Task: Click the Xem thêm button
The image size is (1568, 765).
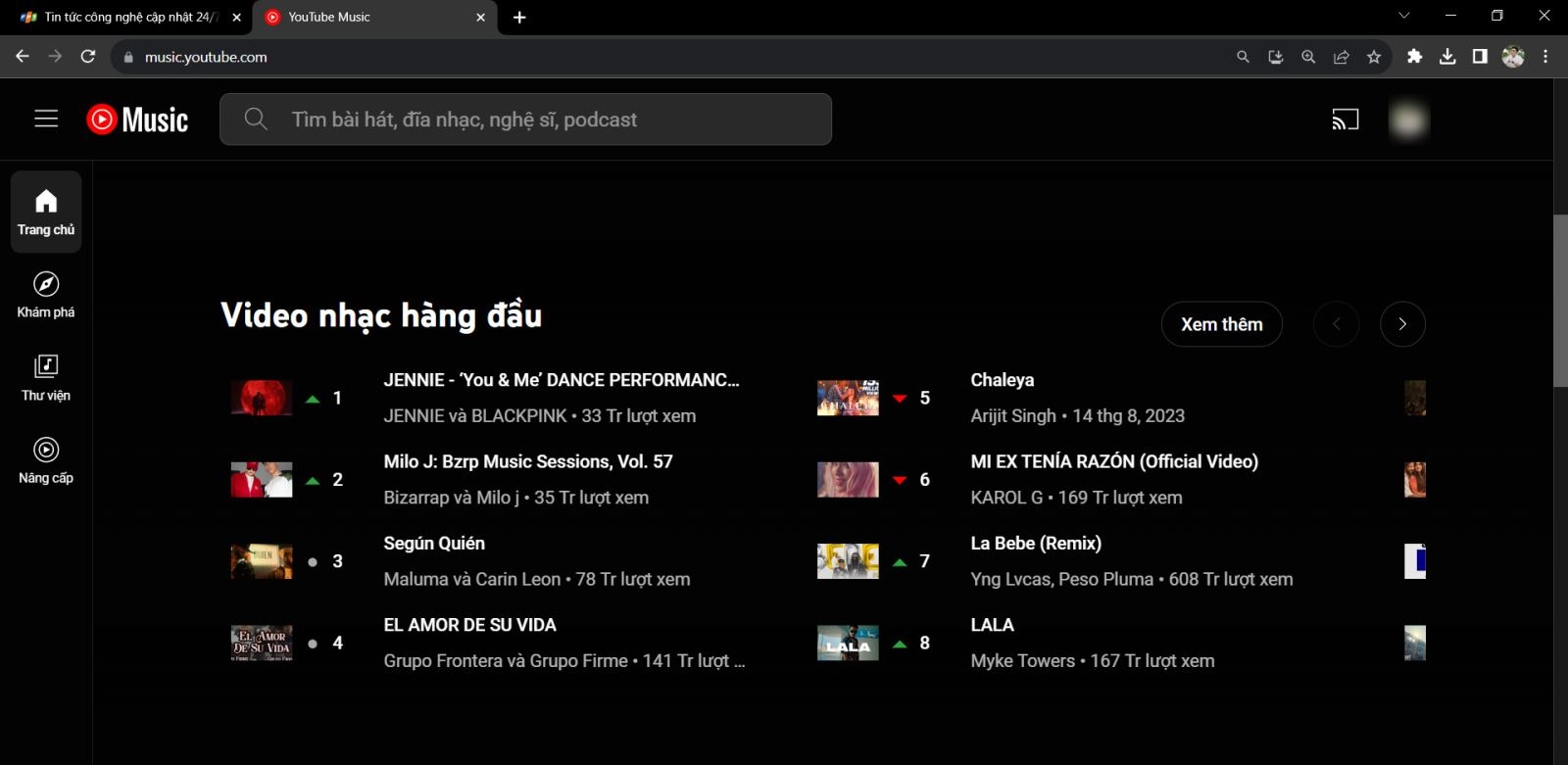Action: (x=1222, y=324)
